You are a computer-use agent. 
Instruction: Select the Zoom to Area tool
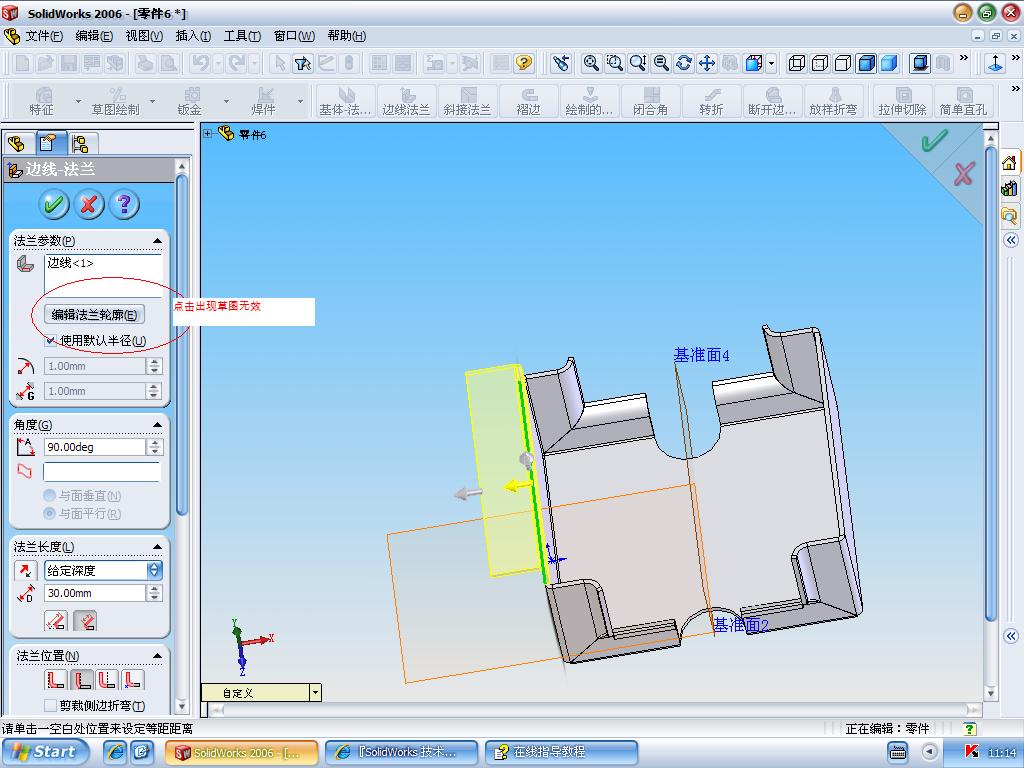[x=615, y=63]
